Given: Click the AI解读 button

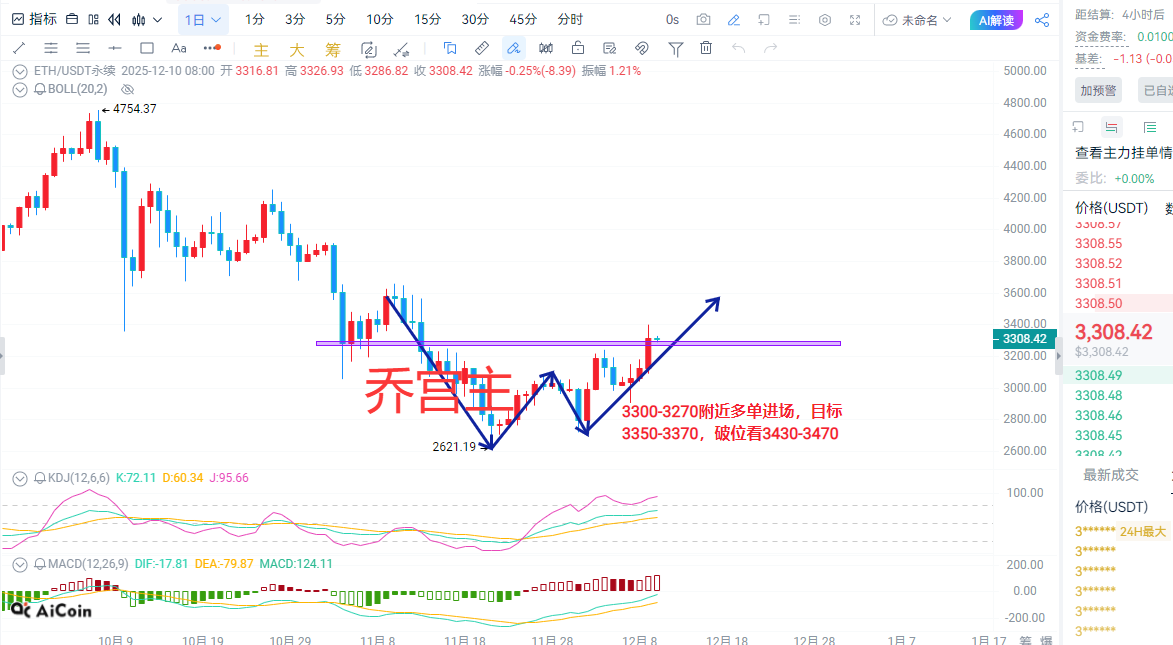Looking at the screenshot, I should [x=996, y=20].
